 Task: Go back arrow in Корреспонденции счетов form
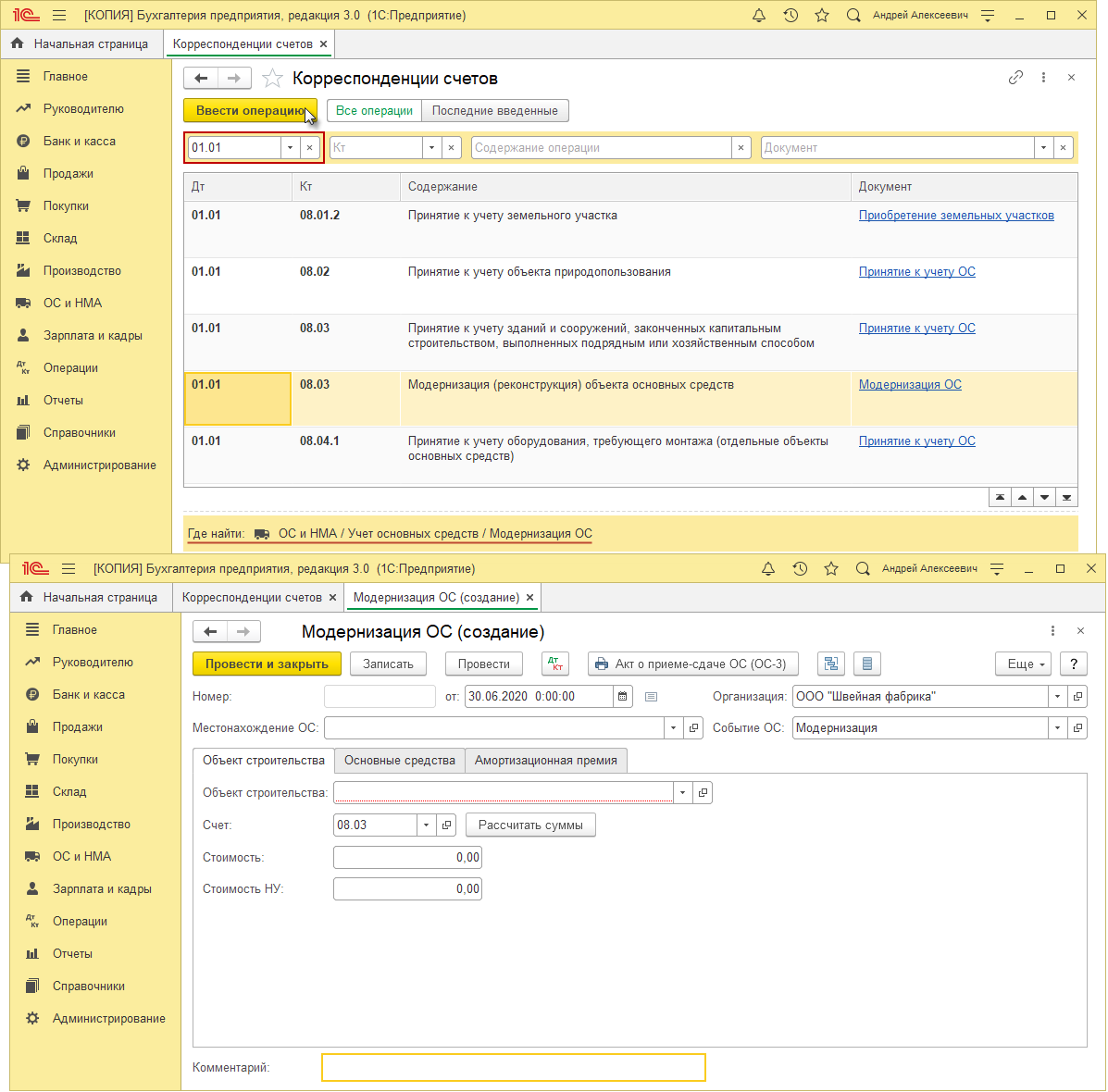[201, 78]
